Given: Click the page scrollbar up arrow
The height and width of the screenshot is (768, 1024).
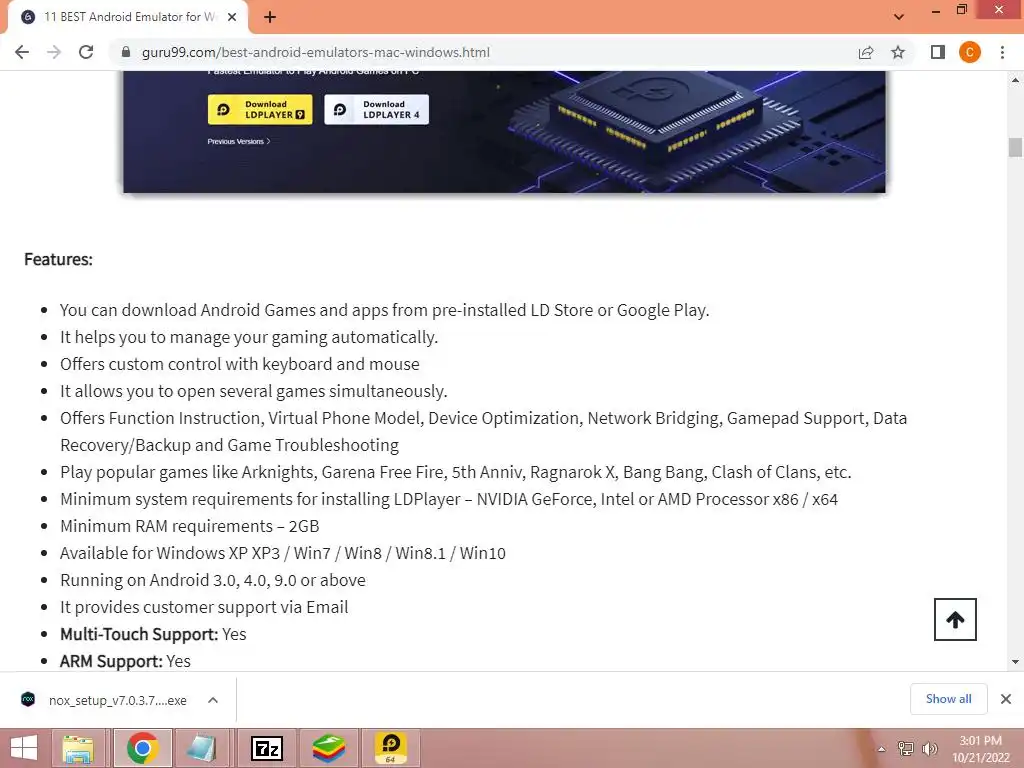Looking at the screenshot, I should pyautogui.click(x=1015, y=80).
